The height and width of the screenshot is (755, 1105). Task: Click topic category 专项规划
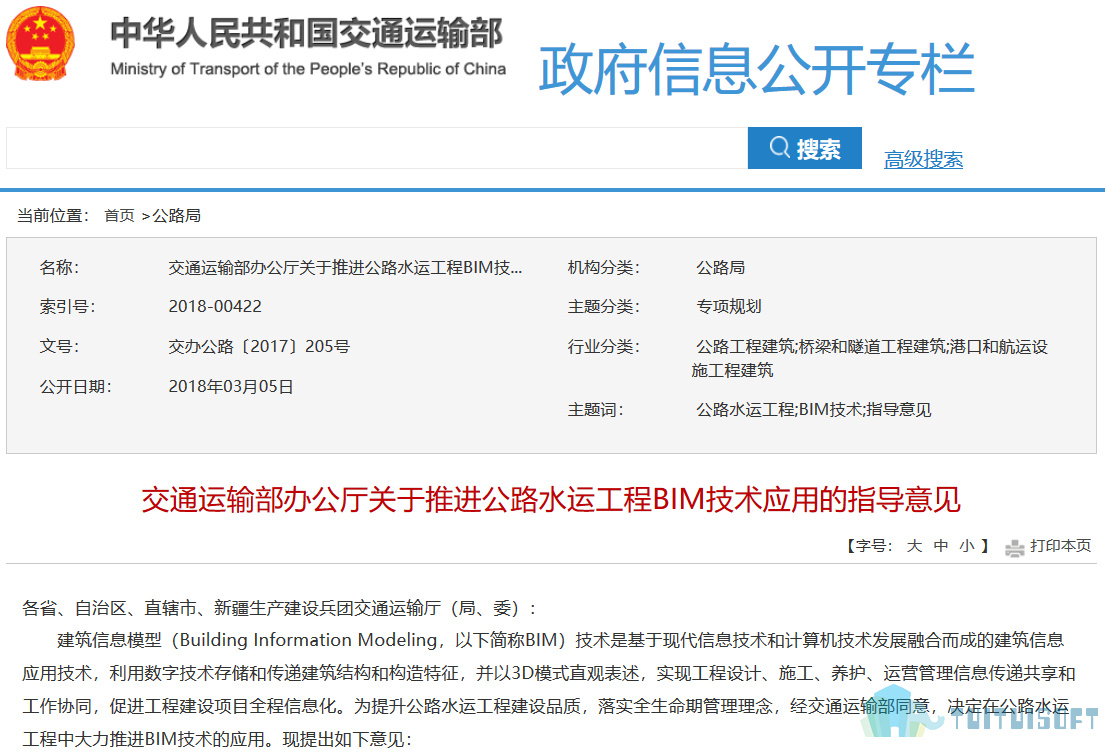[x=729, y=307]
